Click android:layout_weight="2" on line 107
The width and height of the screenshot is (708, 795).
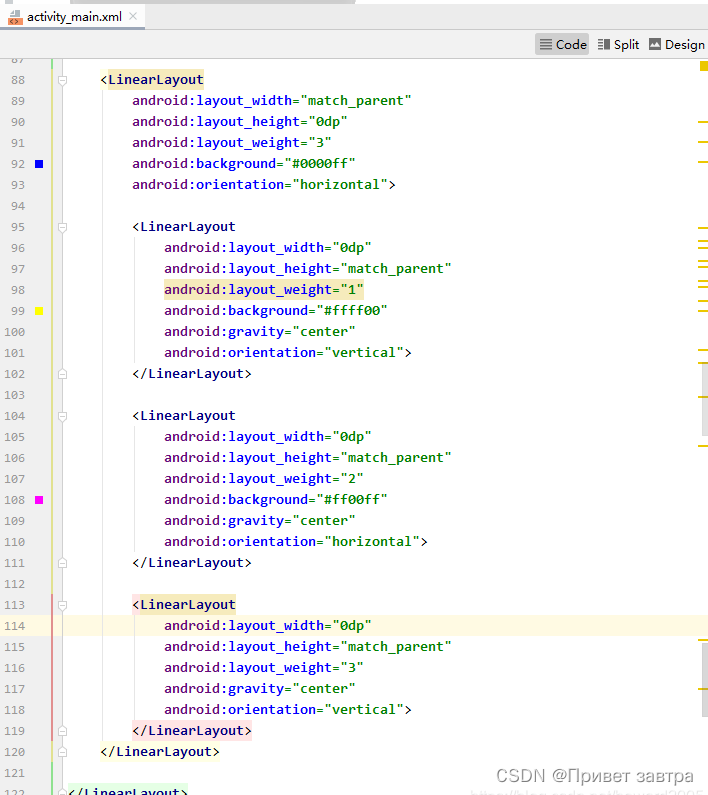264,479
